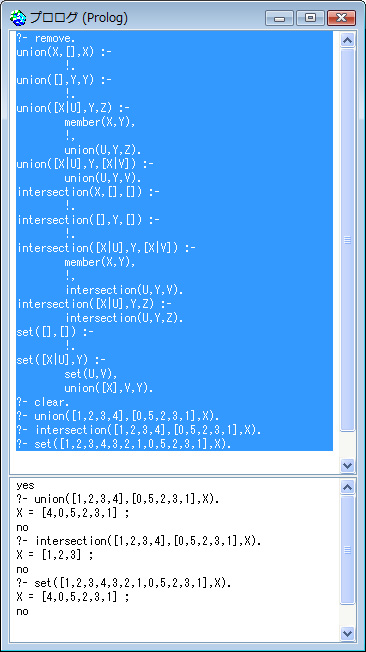Click the lower pane scroll down arrow
This screenshot has width=366, height=652.
point(347,633)
